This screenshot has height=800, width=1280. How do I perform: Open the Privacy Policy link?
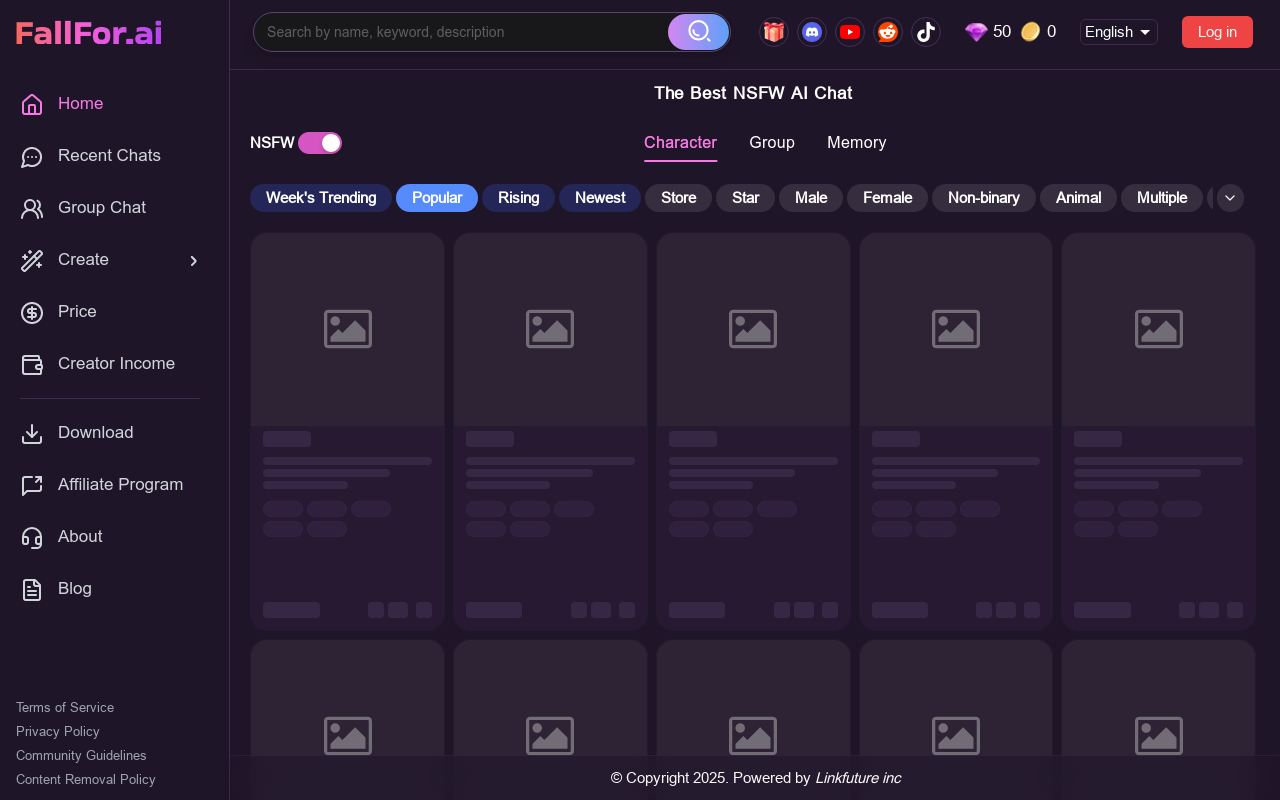58,732
